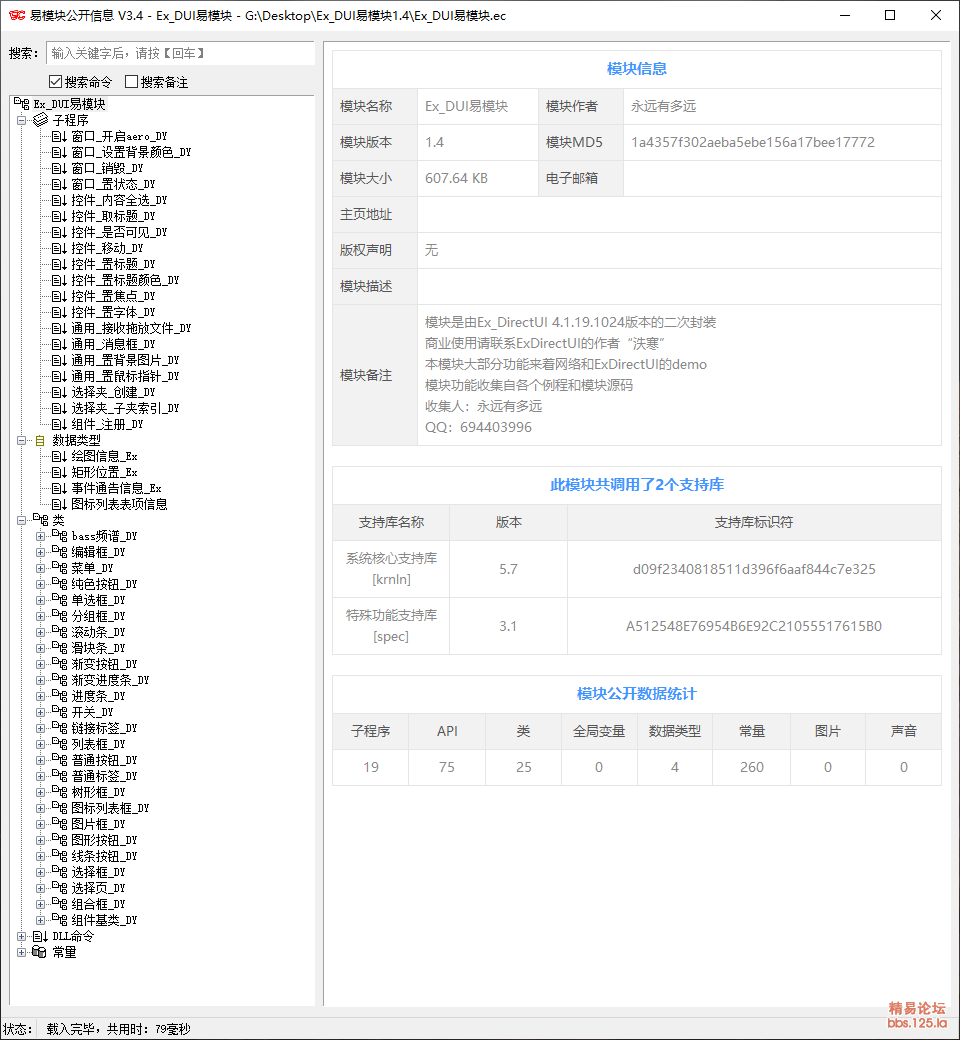Viewport: 960px width, 1040px height.
Task: Click the module MD5 value 1a4357f302aeba...
Action: tap(753, 142)
